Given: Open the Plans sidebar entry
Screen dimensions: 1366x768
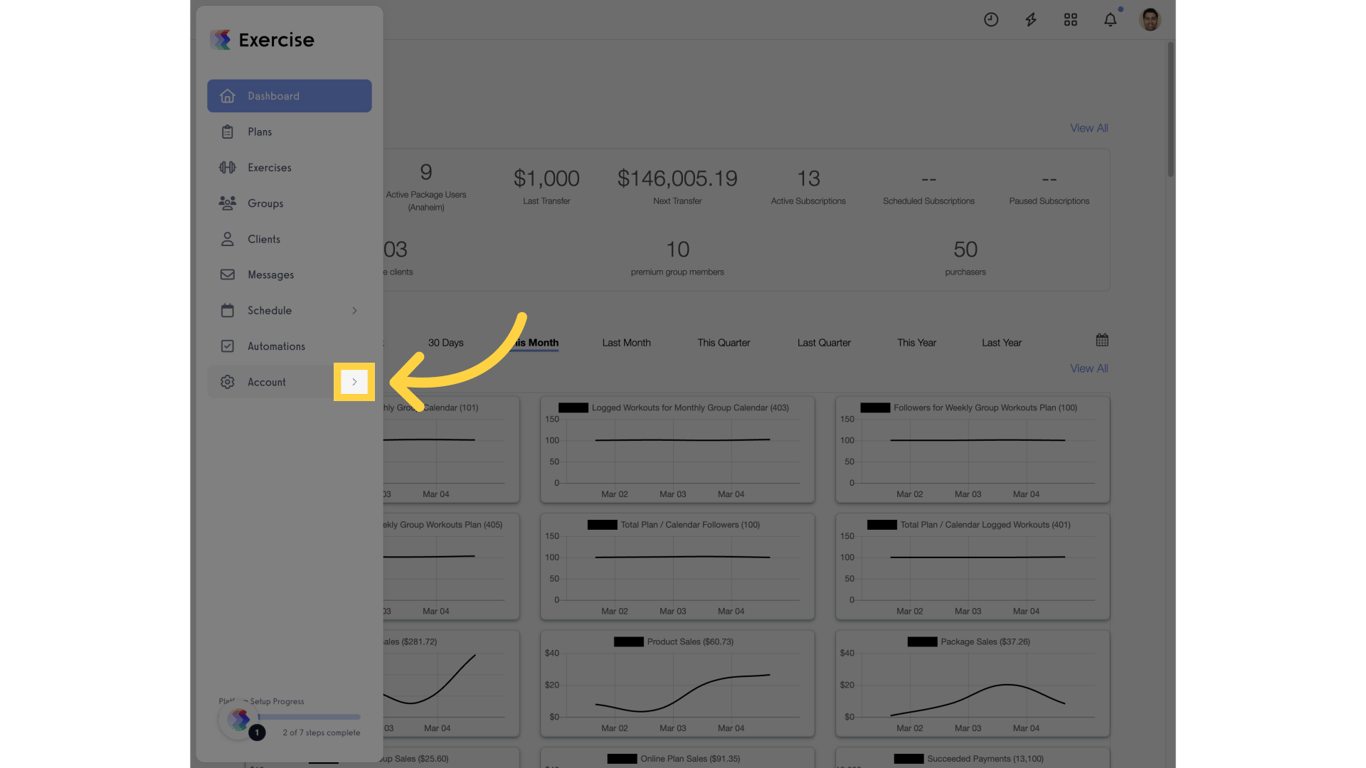Looking at the screenshot, I should click(x=259, y=131).
